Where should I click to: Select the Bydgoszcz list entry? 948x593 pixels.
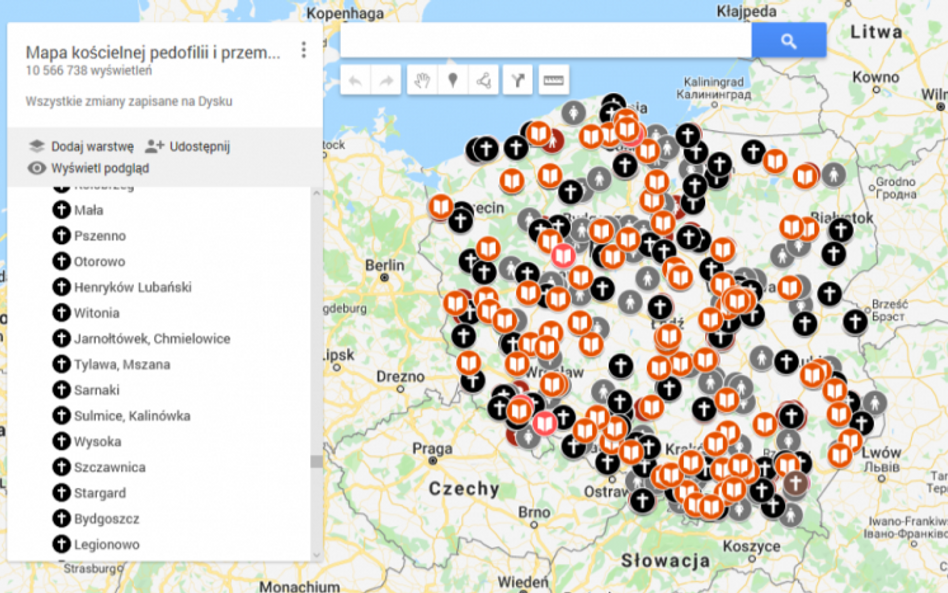point(106,519)
